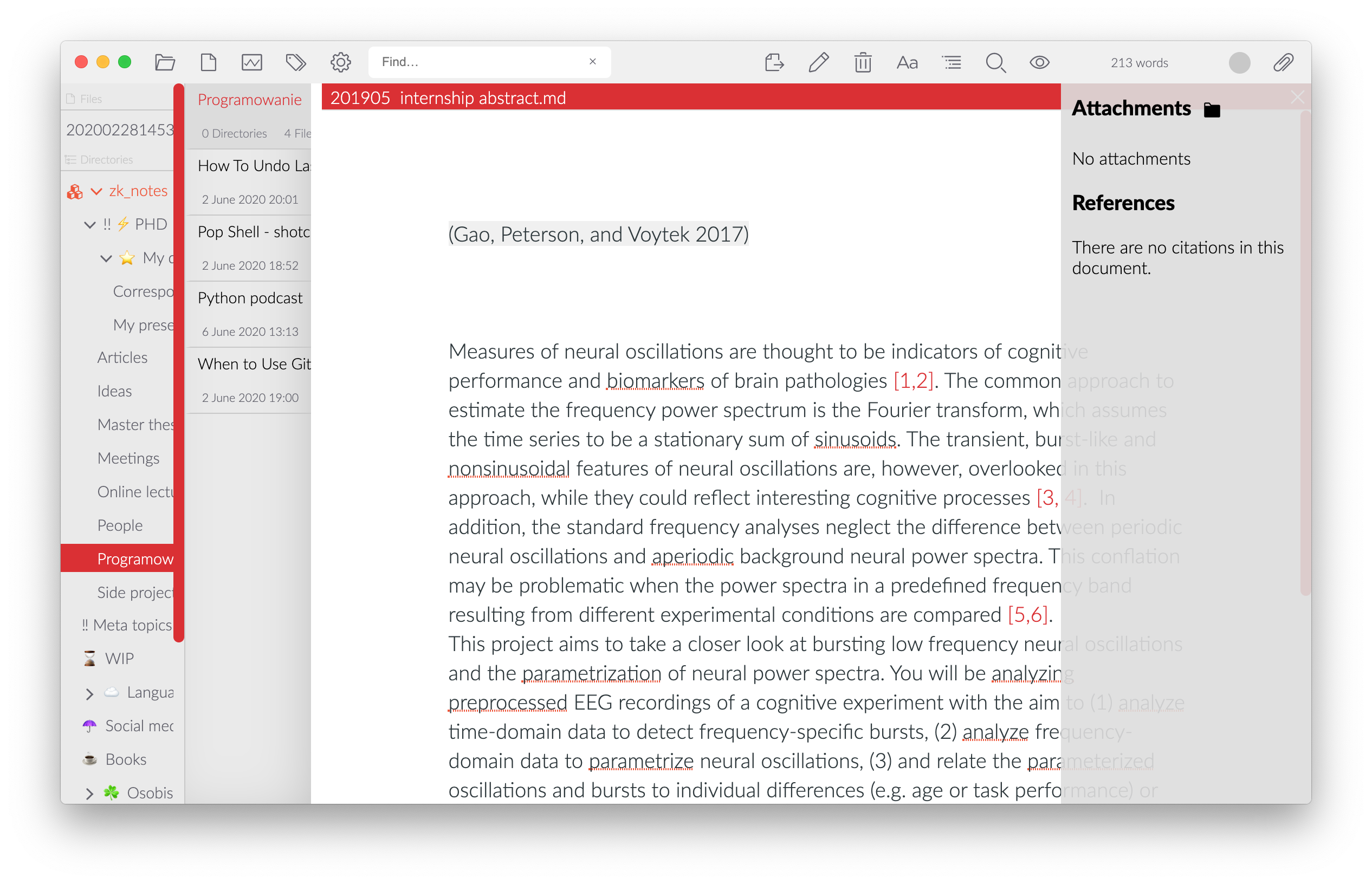Select the My prese directory
The width and height of the screenshot is (1372, 884).
pos(143,325)
